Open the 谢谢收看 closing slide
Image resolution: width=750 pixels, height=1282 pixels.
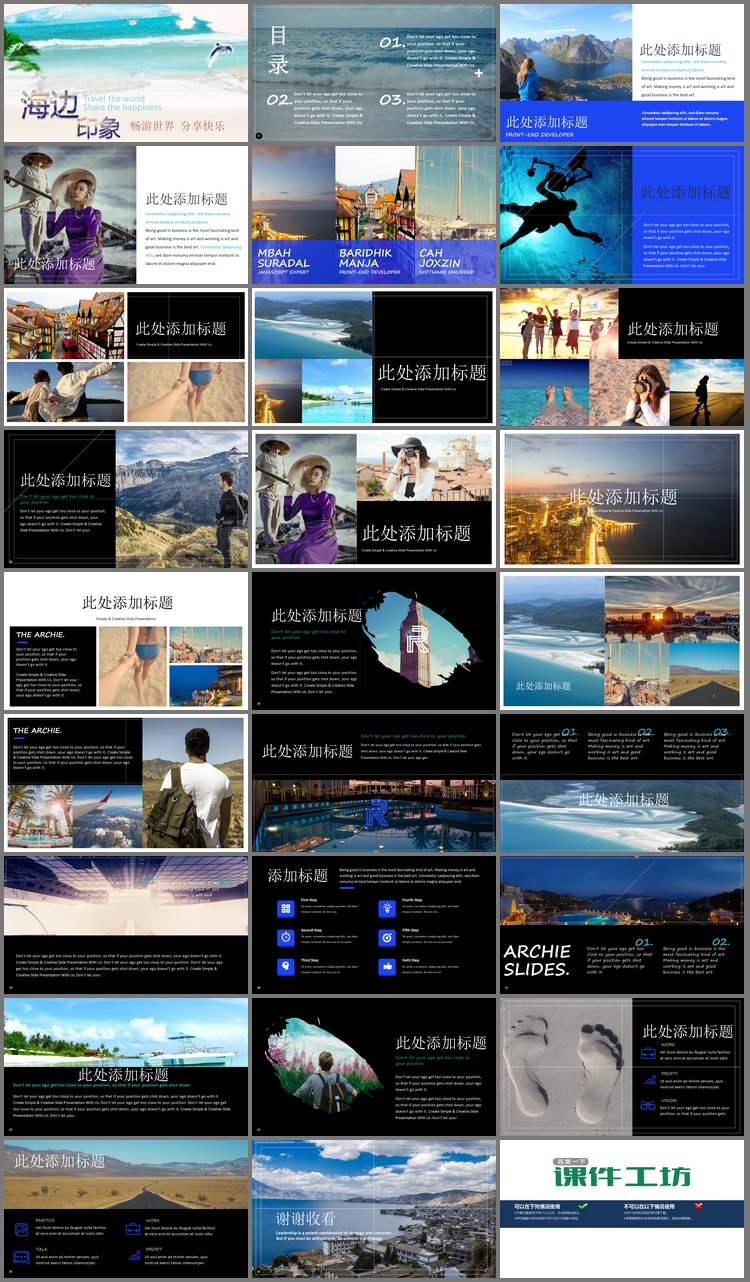(374, 1209)
